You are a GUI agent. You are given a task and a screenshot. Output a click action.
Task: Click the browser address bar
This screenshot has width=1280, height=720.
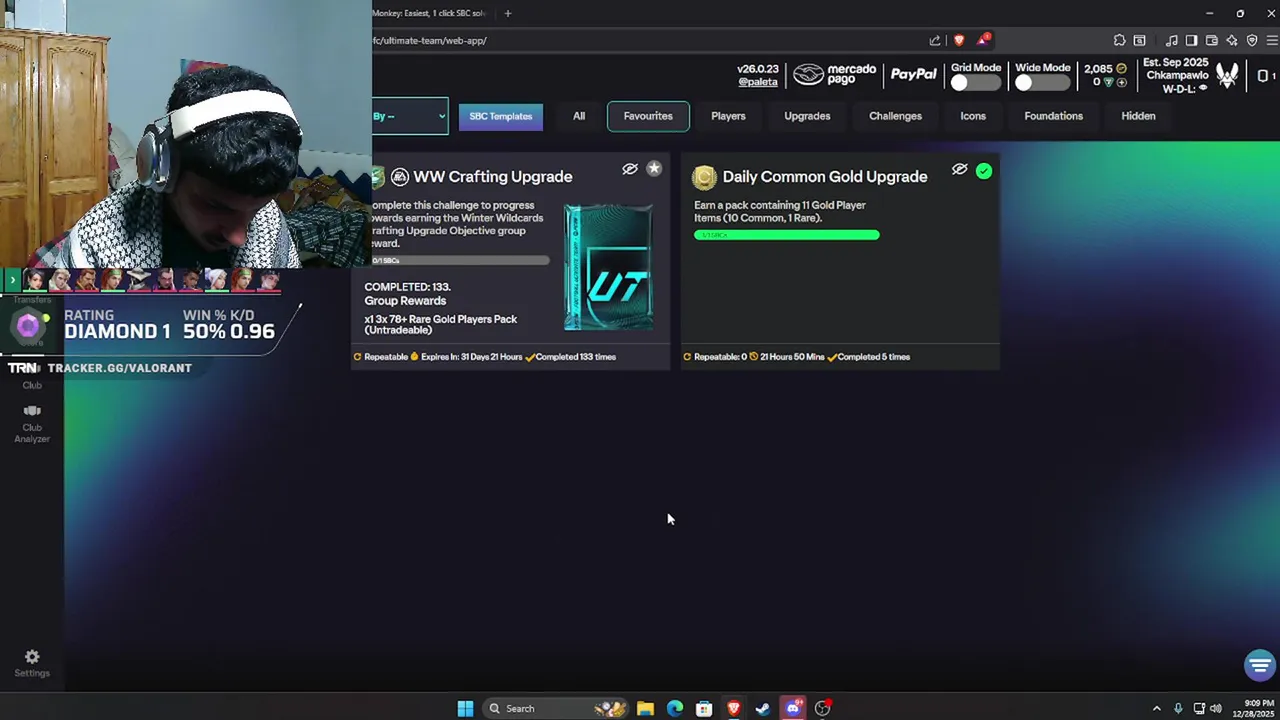(x=648, y=40)
